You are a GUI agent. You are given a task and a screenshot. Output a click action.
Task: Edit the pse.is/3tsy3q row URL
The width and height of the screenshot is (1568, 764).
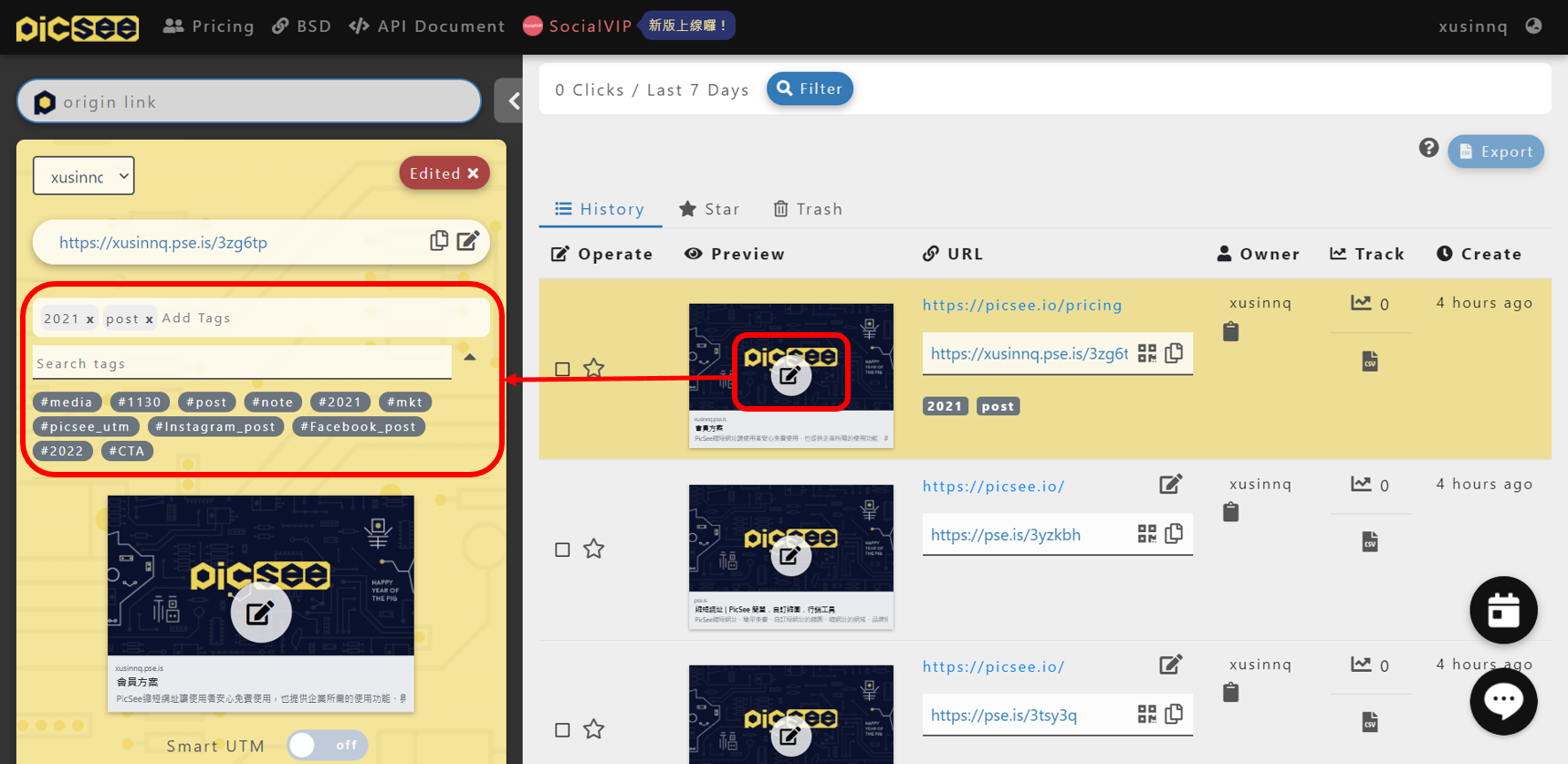1171,665
